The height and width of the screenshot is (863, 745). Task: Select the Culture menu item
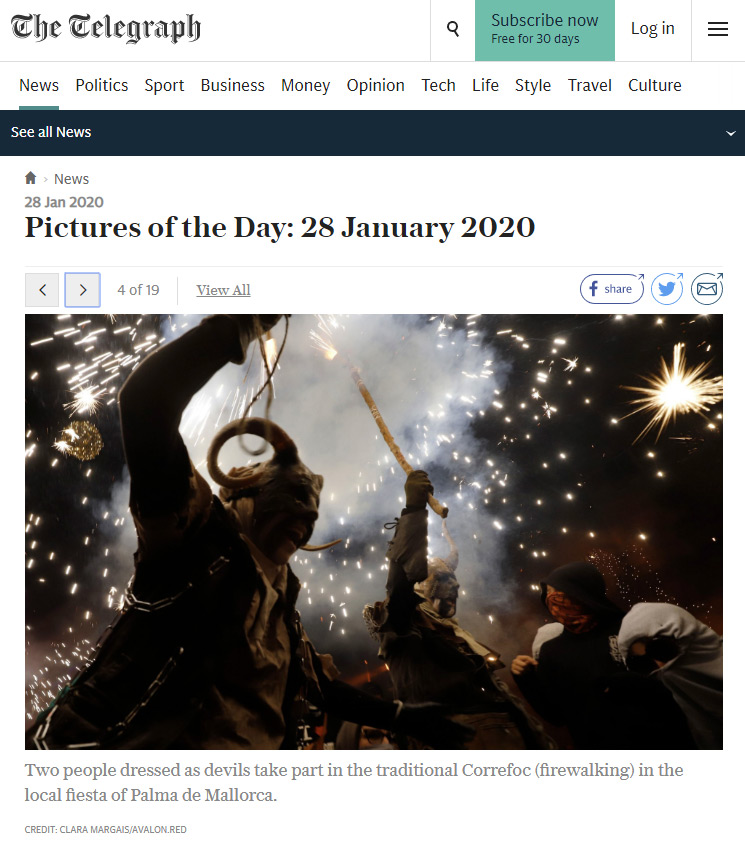click(x=655, y=85)
